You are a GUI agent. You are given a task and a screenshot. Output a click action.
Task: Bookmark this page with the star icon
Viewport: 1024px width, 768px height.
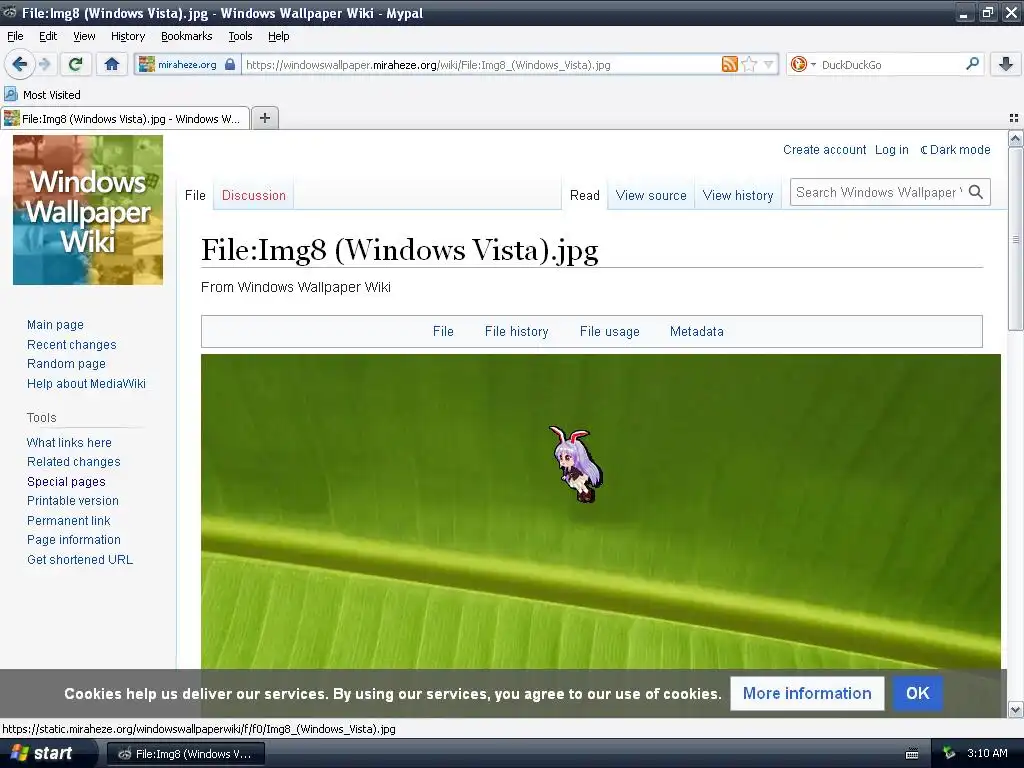point(749,64)
